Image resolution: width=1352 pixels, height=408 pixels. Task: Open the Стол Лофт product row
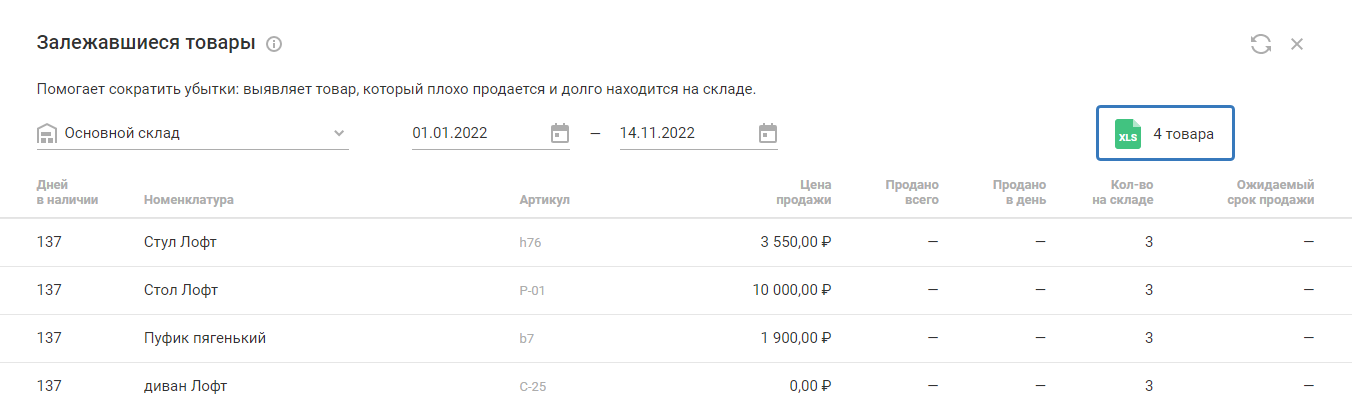pyautogui.click(x=181, y=290)
